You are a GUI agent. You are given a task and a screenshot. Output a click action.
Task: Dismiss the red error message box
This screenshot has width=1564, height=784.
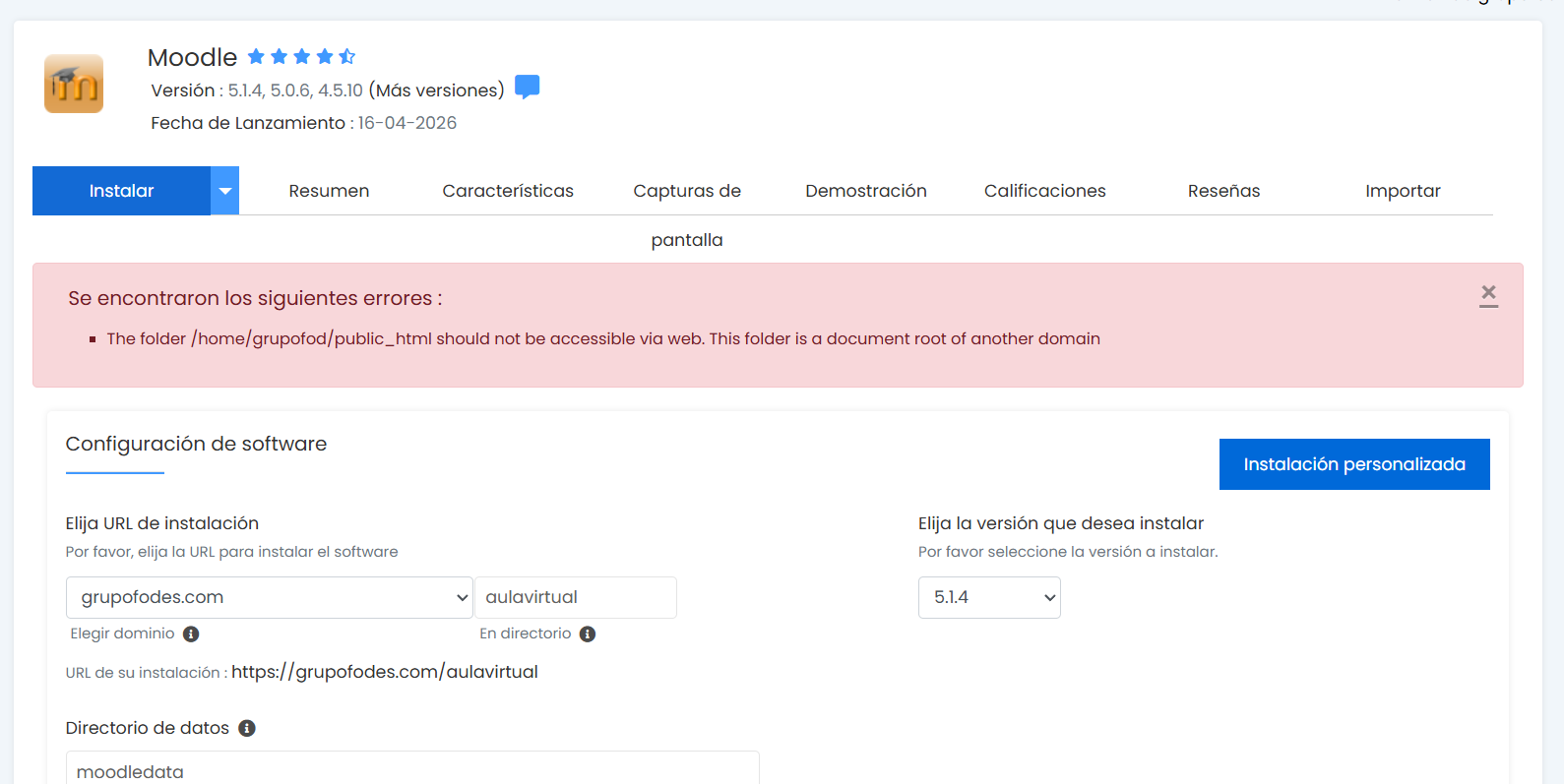(1488, 294)
